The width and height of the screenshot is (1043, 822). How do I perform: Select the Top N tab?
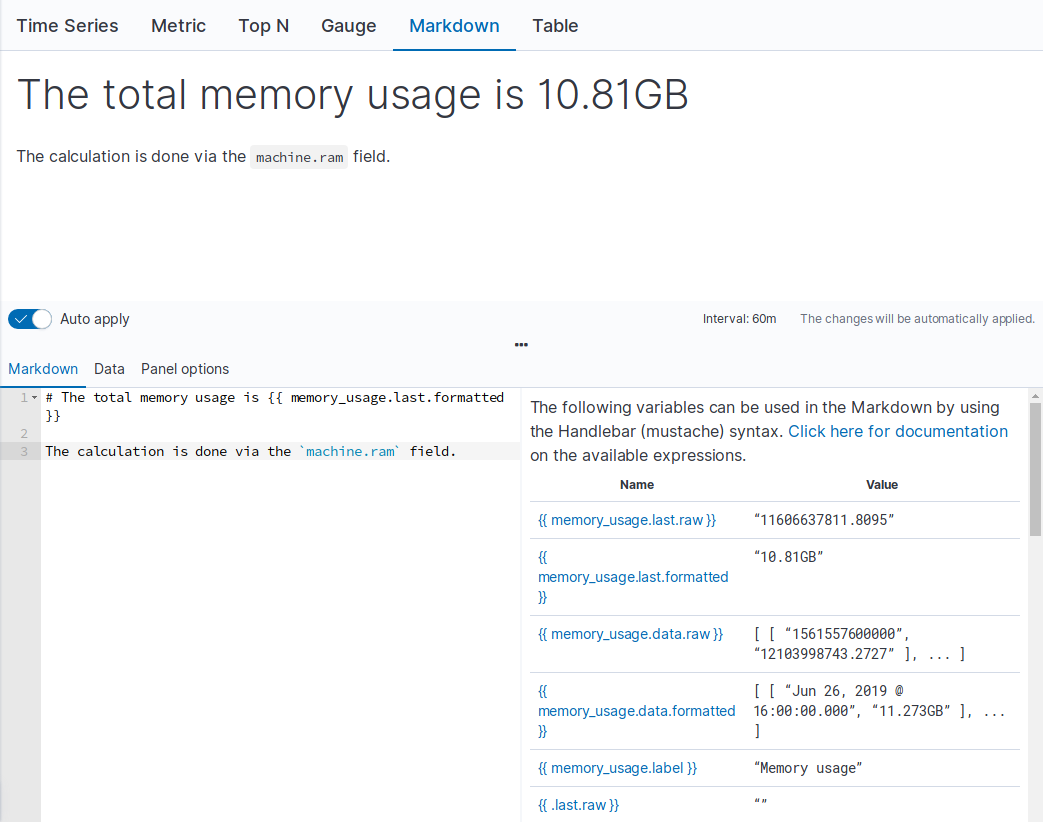point(263,26)
